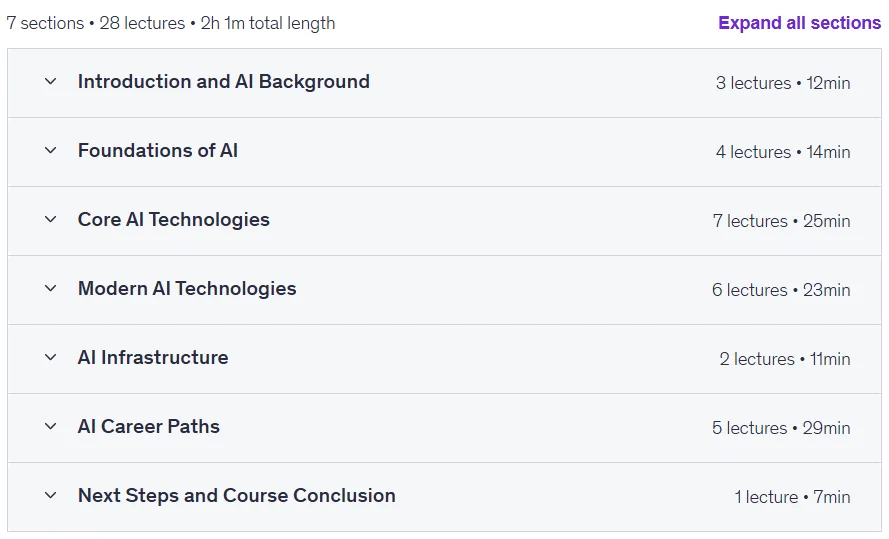The height and width of the screenshot is (539, 889).
Task: Toggle the chevron next to Core AI Technologies
Action: tap(50, 219)
